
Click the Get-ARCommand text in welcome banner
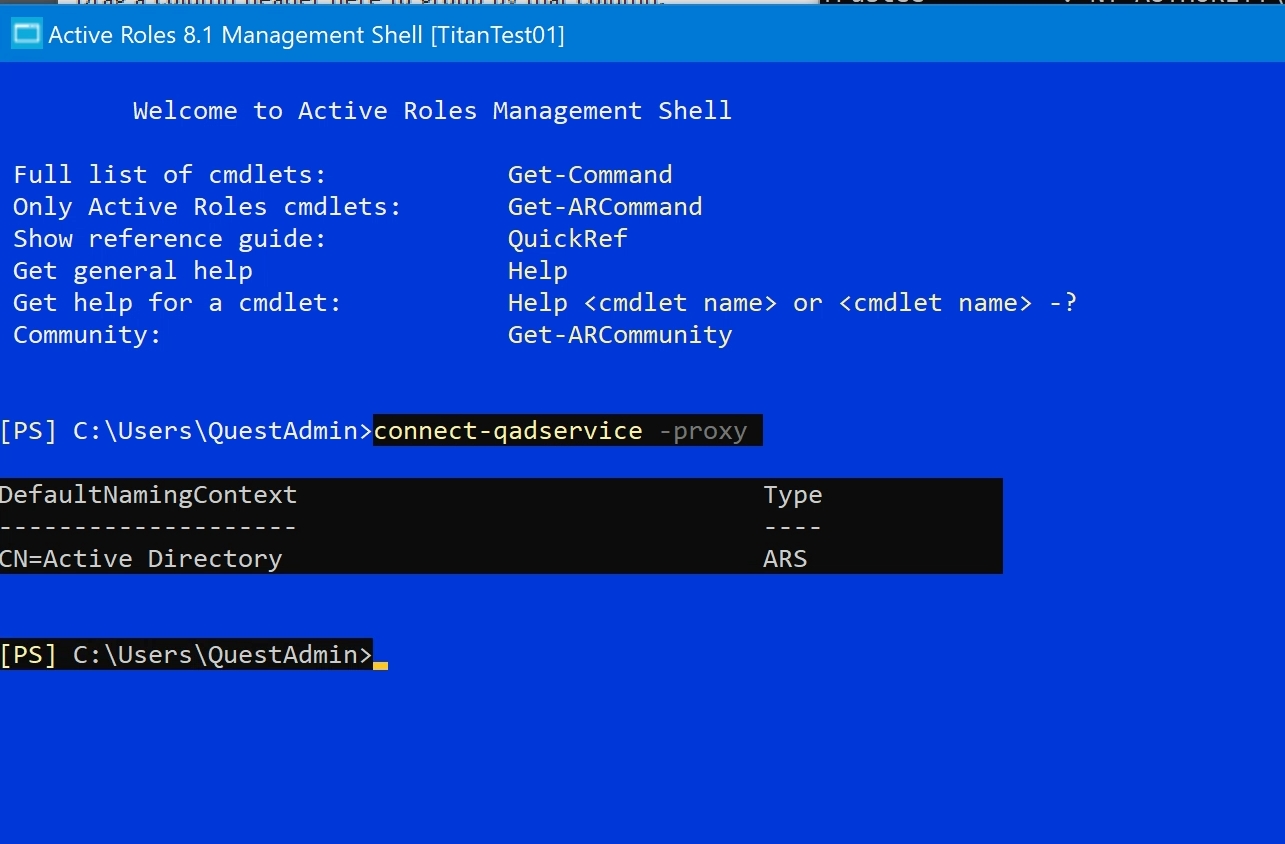(604, 207)
